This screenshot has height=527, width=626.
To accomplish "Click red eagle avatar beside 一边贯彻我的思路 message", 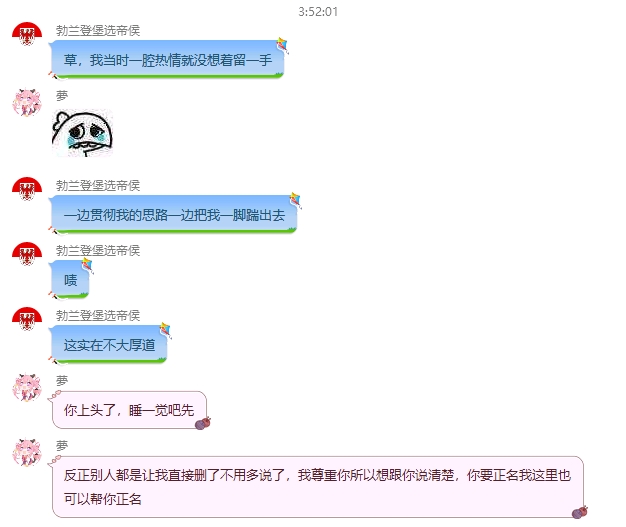I will (x=27, y=189).
